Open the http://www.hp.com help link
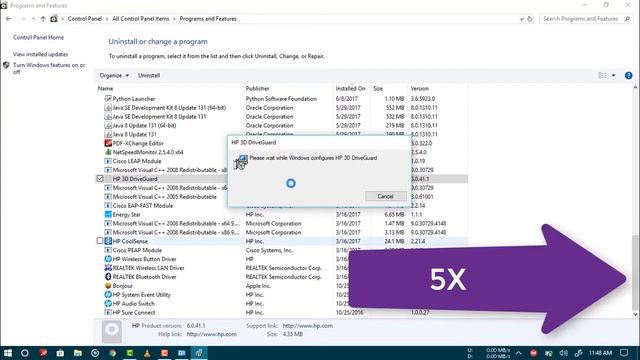The height and width of the screenshot is (360, 640). tap(211, 334)
